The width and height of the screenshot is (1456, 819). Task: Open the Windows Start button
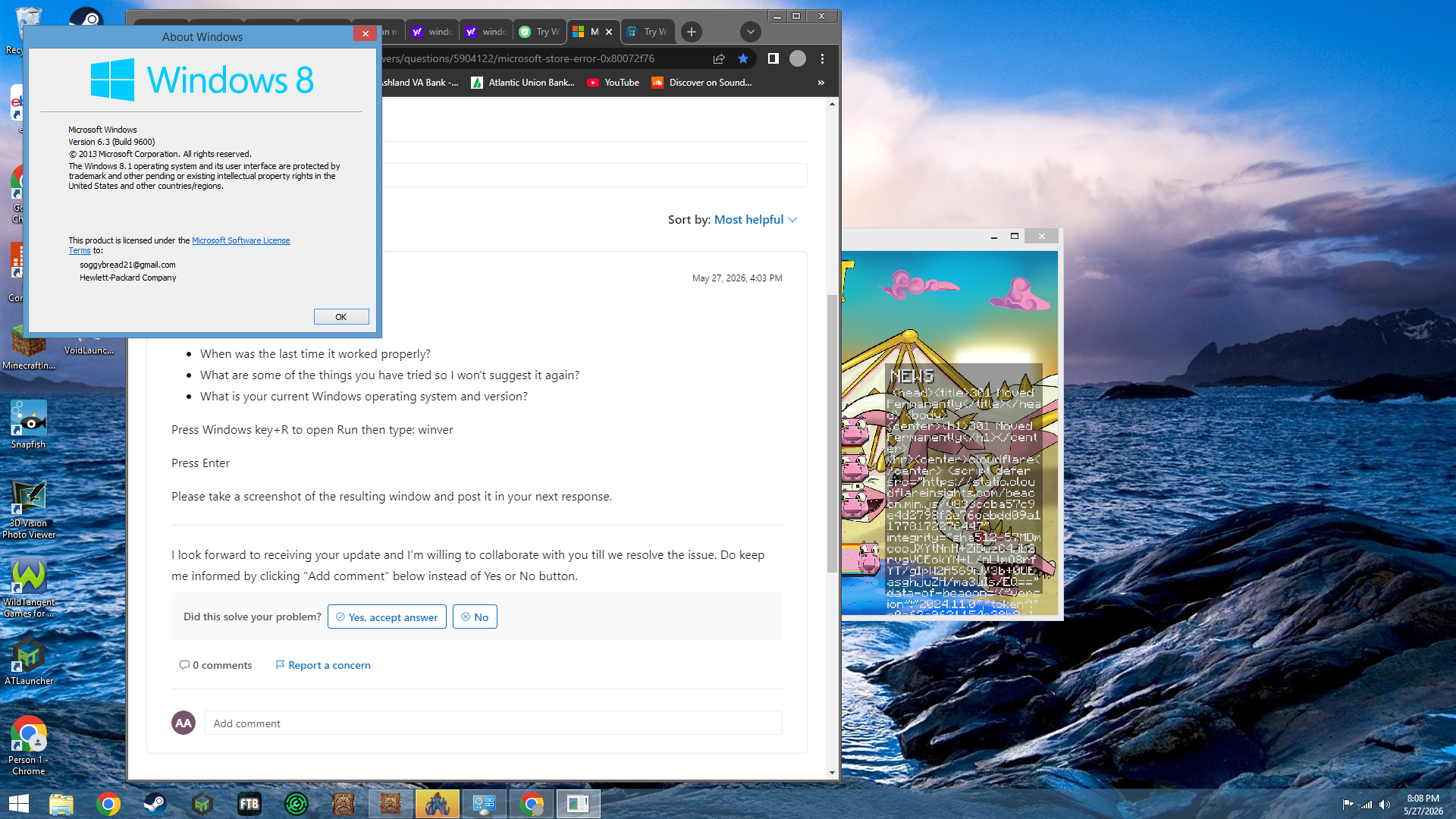(19, 804)
